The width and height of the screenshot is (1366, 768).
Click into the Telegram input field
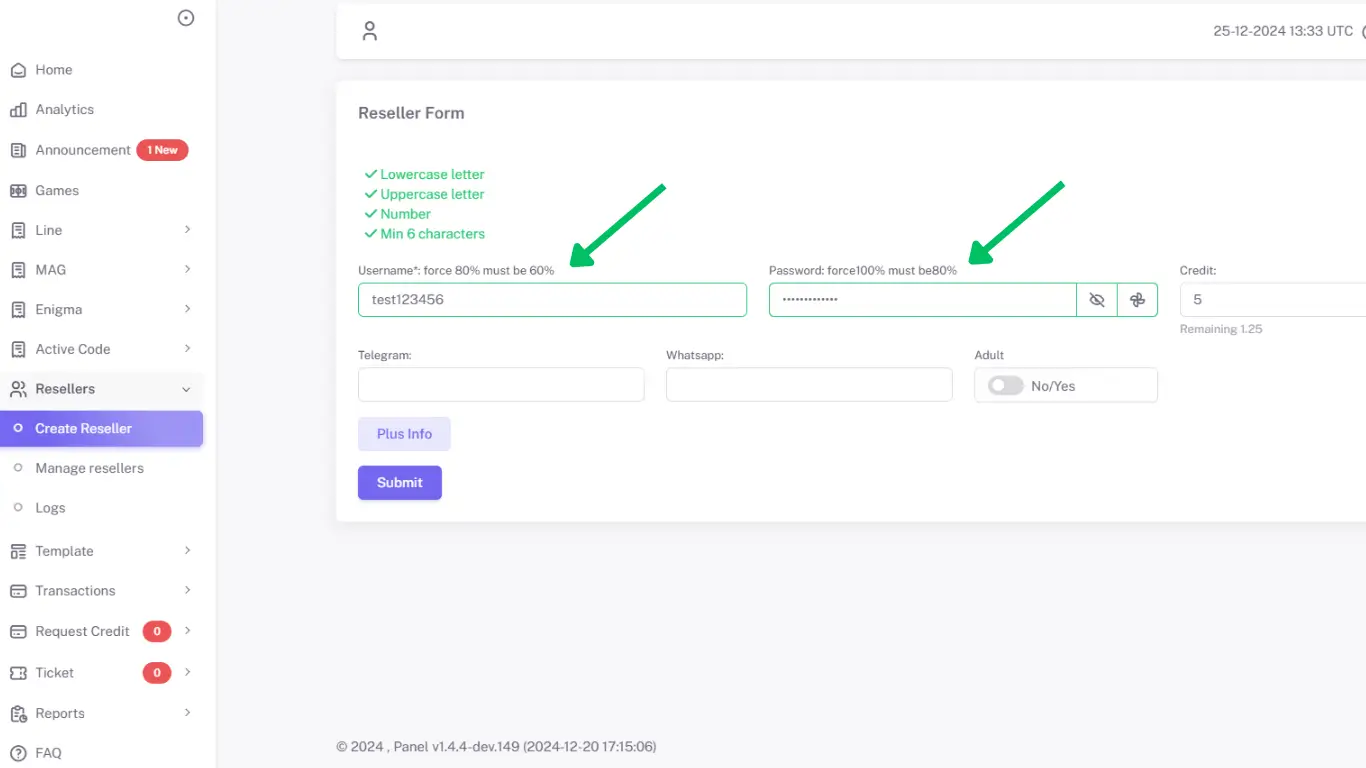click(x=501, y=385)
